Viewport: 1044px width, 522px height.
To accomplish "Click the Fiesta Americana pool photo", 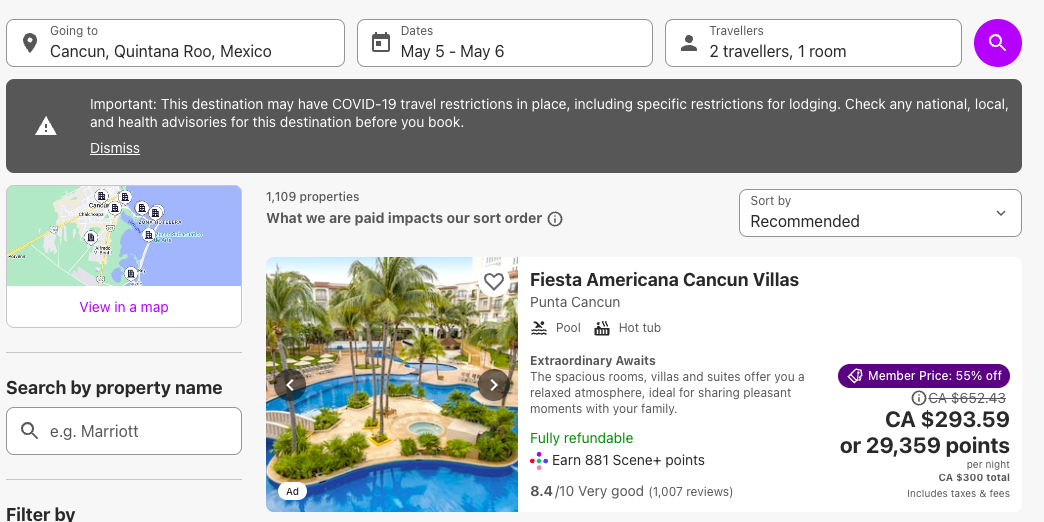I will click(391, 440).
